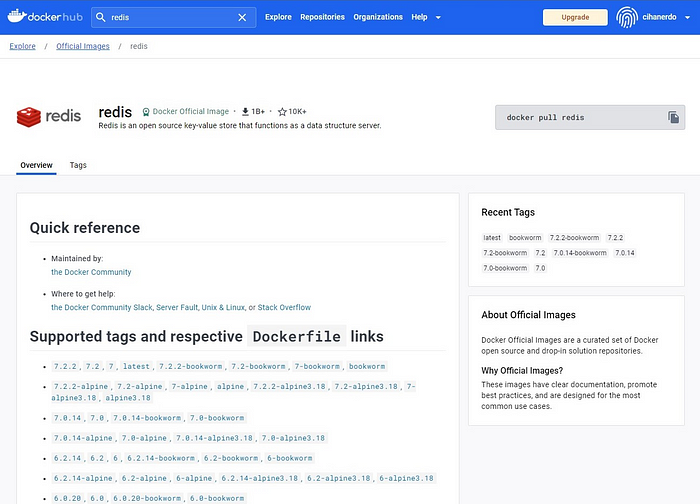The image size is (700, 504).
Task: Click the Why Official Images? heading
Action: pyautogui.click(x=522, y=371)
